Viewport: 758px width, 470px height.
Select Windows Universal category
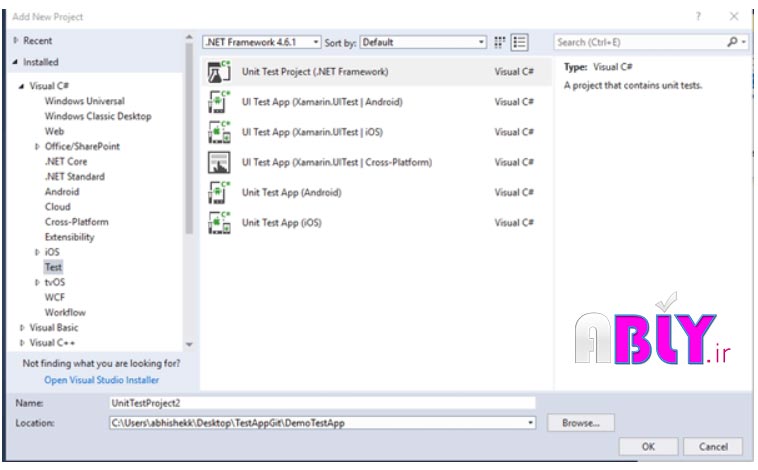pyautogui.click(x=85, y=101)
